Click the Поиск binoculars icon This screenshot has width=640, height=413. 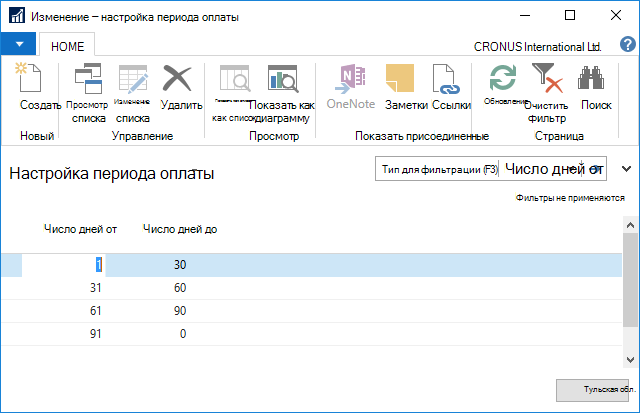(591, 78)
